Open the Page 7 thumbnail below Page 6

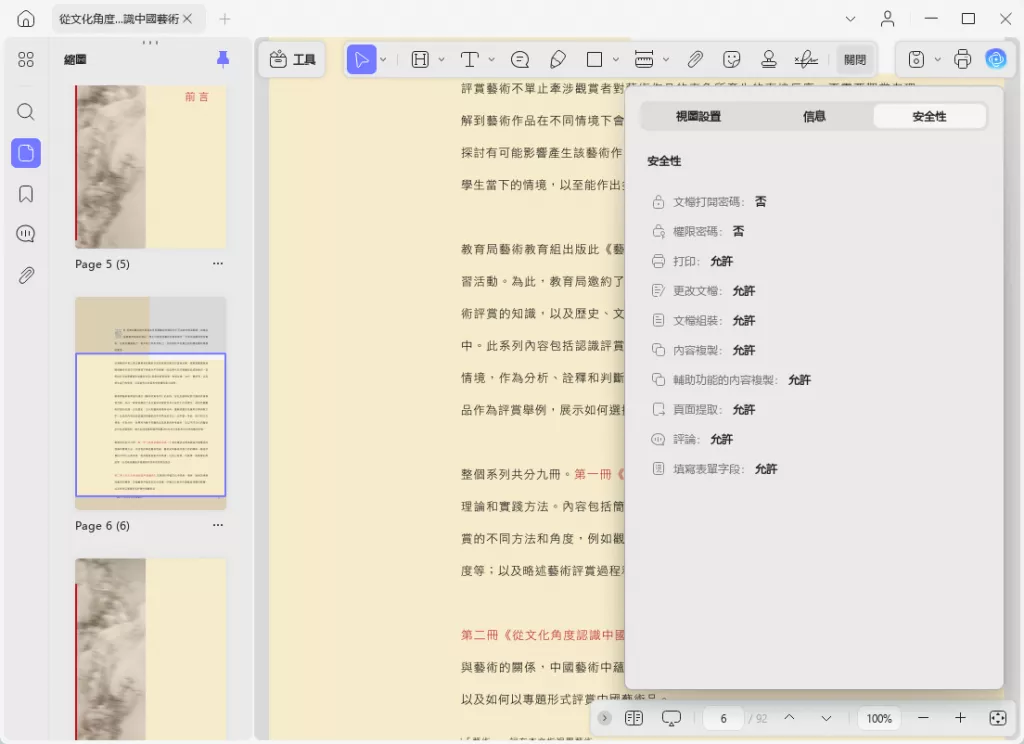[151, 649]
